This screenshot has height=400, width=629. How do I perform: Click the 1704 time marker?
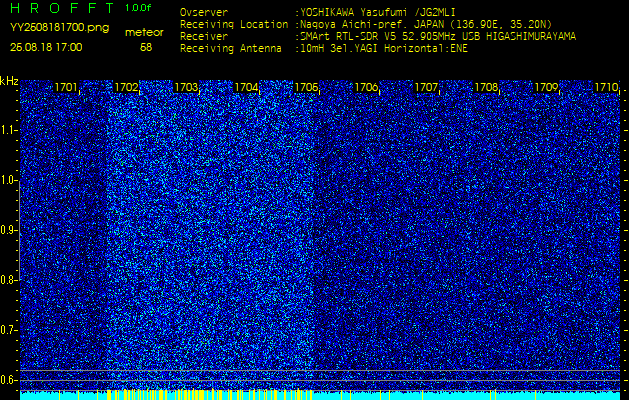click(246, 87)
